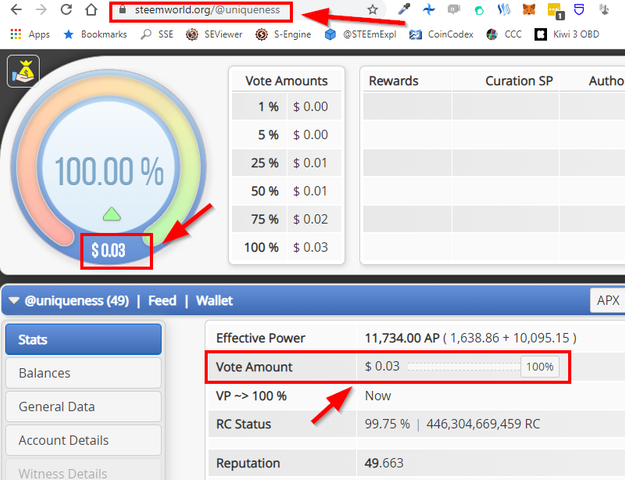Click the dotted vote amount slider track
Viewport: 625px width, 480px height.
click(x=464, y=367)
